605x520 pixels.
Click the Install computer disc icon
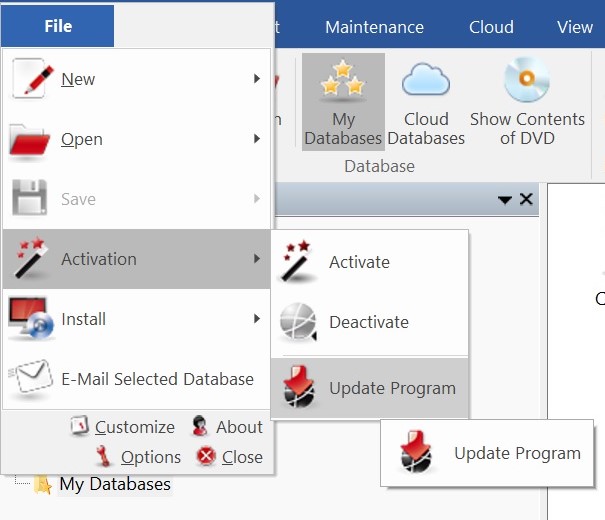pyautogui.click(x=31, y=319)
